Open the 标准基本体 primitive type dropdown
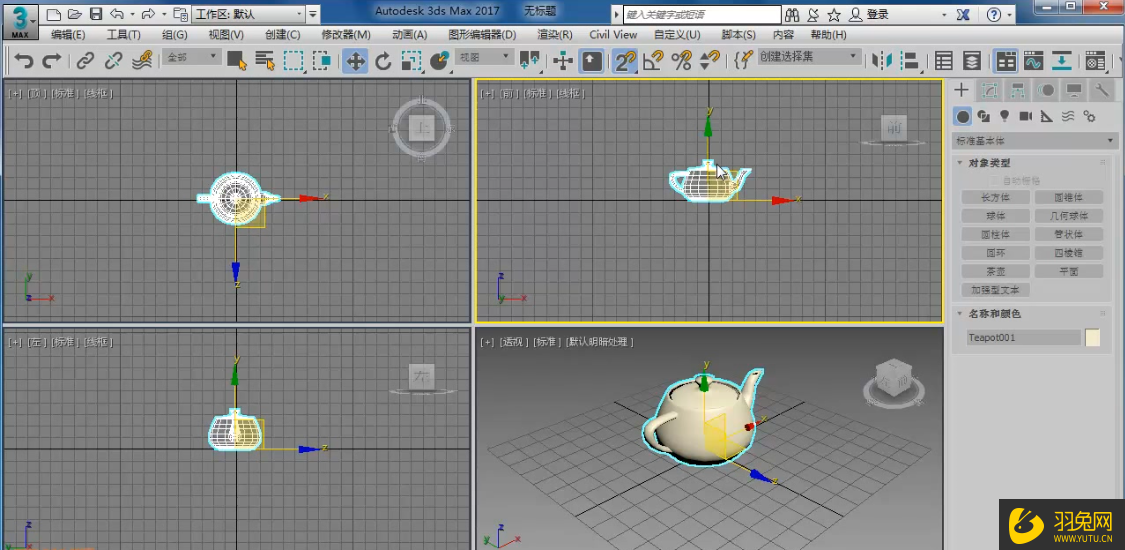Viewport: 1125px width, 550px height. point(1034,141)
